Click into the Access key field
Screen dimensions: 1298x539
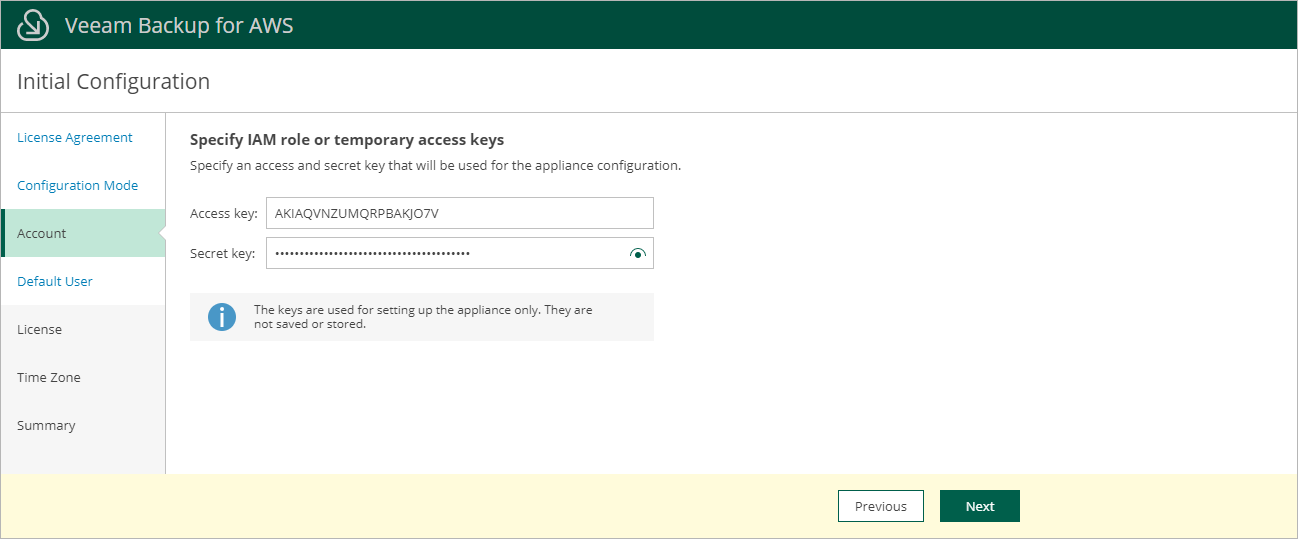pyautogui.click(x=460, y=213)
